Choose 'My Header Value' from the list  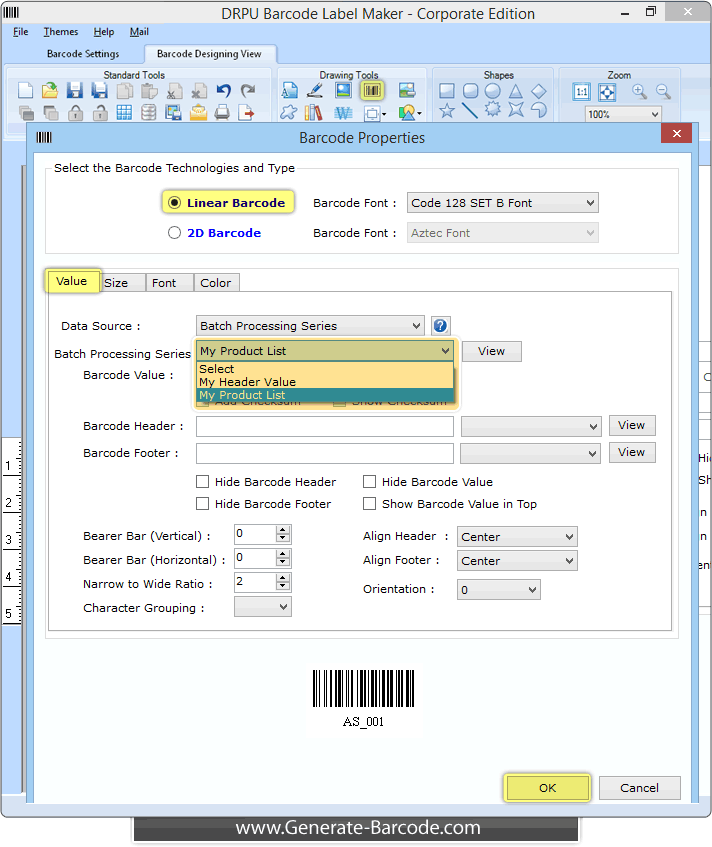325,382
